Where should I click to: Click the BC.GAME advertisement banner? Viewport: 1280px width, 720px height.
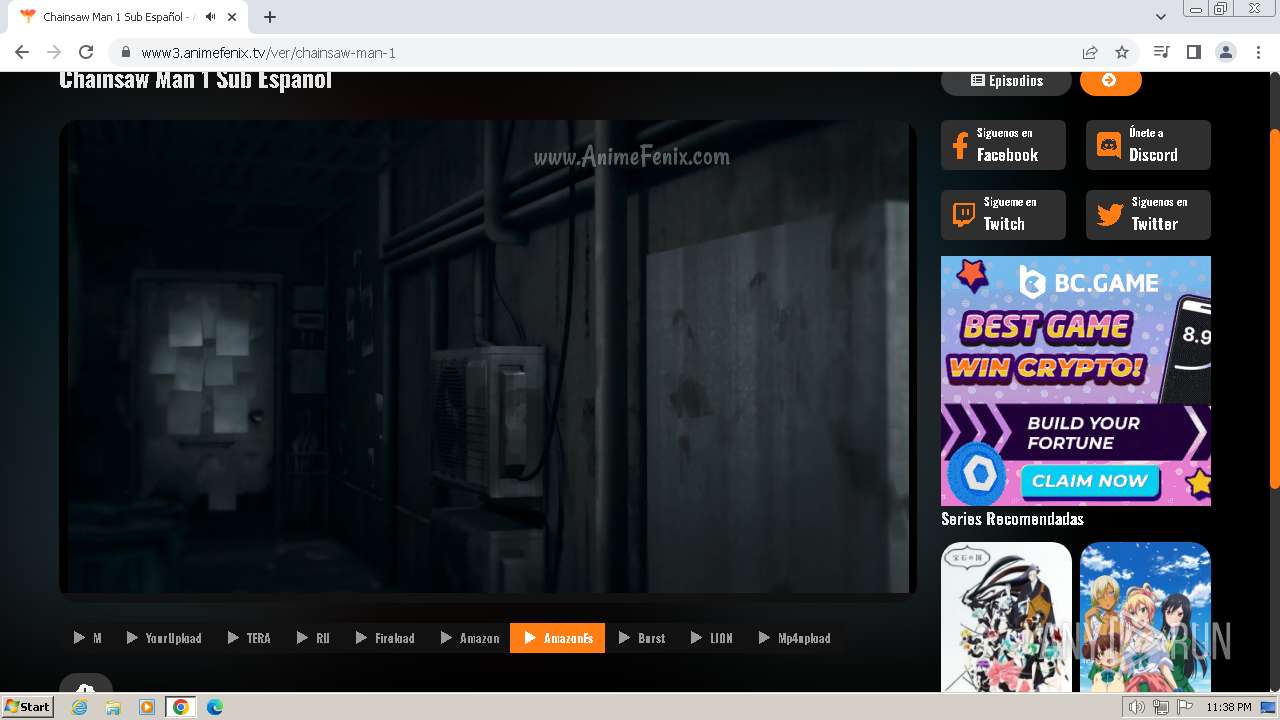click(x=1076, y=381)
